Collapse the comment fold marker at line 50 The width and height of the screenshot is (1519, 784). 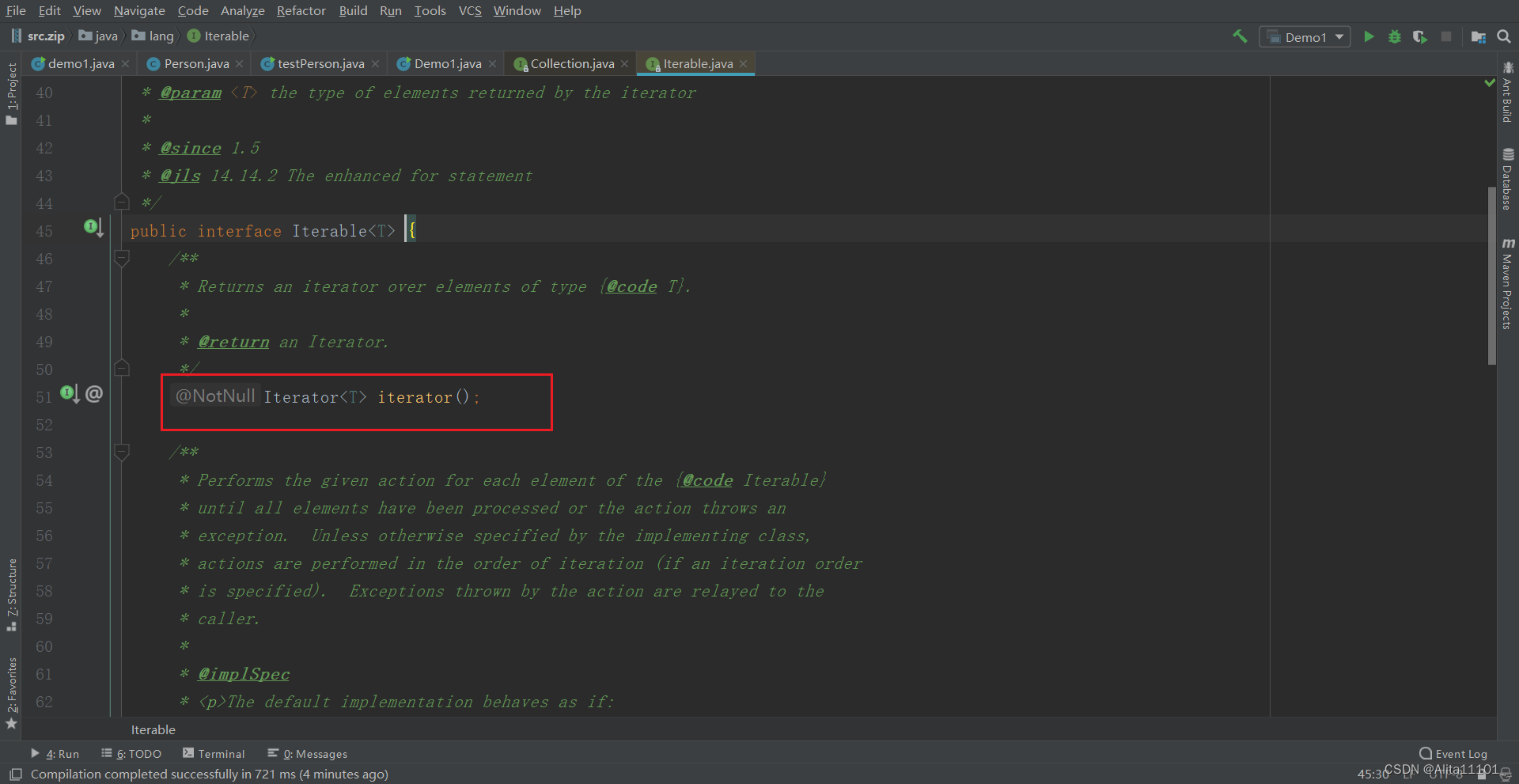click(122, 368)
